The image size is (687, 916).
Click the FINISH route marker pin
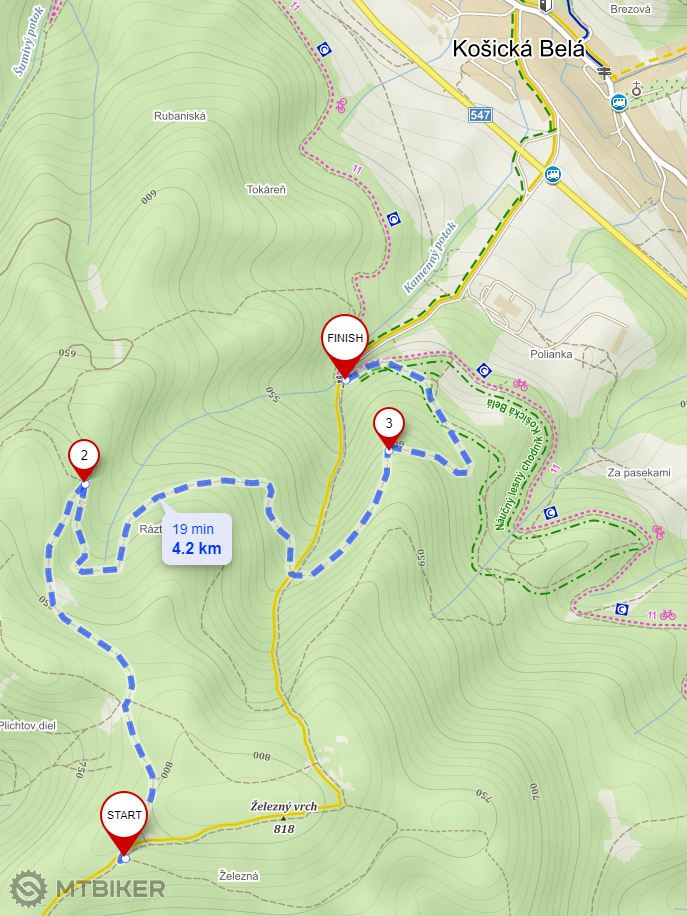click(x=345, y=346)
